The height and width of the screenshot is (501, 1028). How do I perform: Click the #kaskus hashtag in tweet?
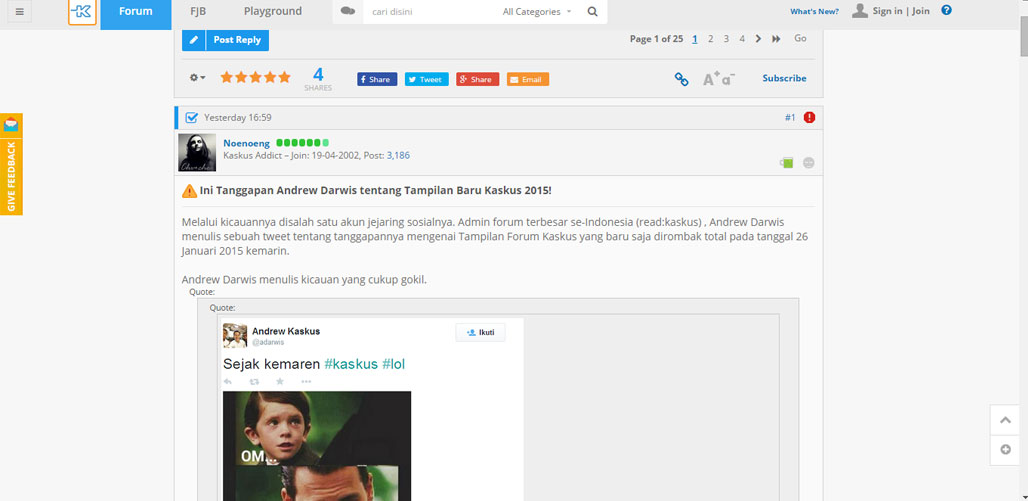351,364
